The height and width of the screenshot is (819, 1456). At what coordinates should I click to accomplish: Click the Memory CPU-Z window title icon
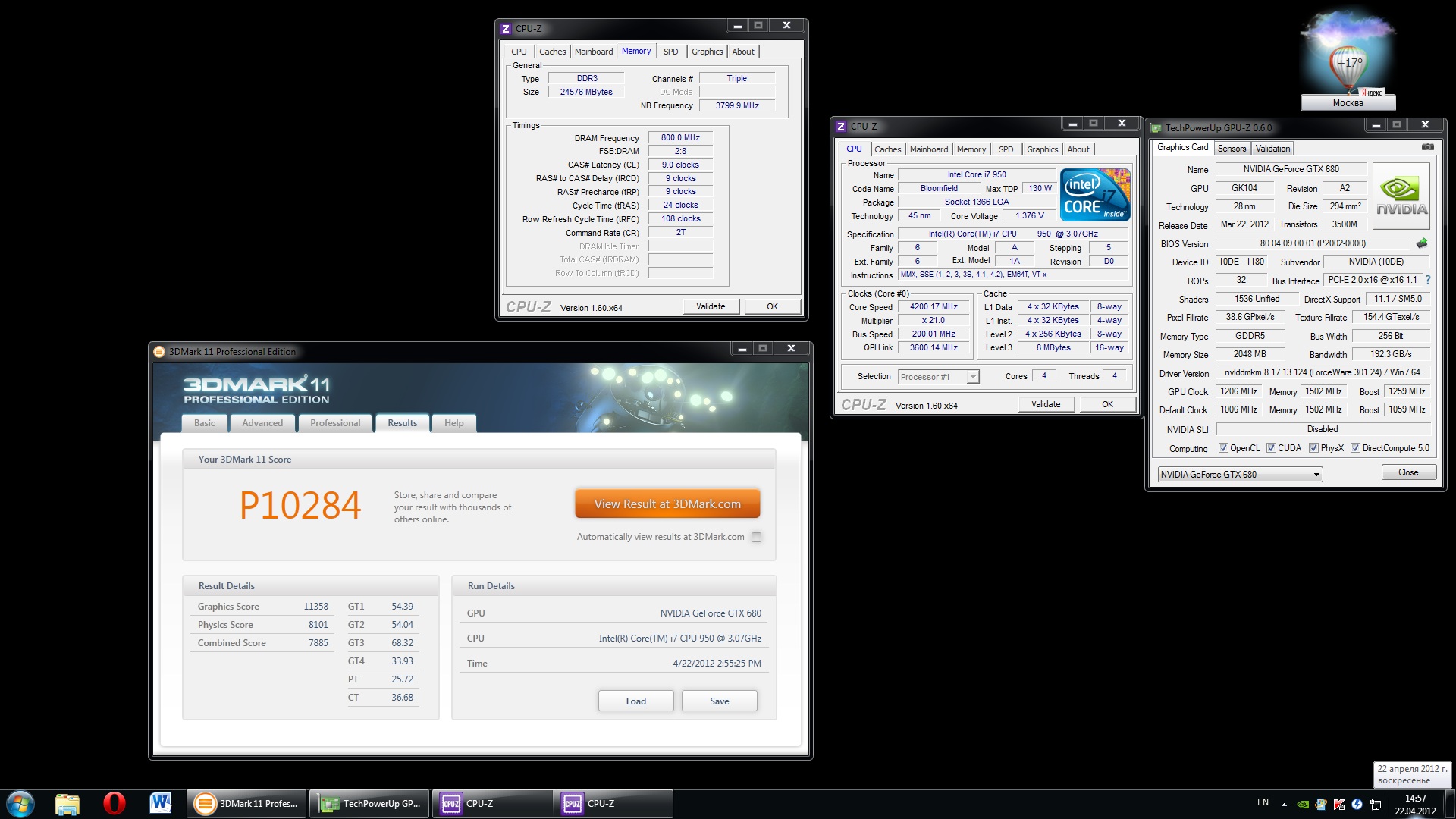point(506,29)
